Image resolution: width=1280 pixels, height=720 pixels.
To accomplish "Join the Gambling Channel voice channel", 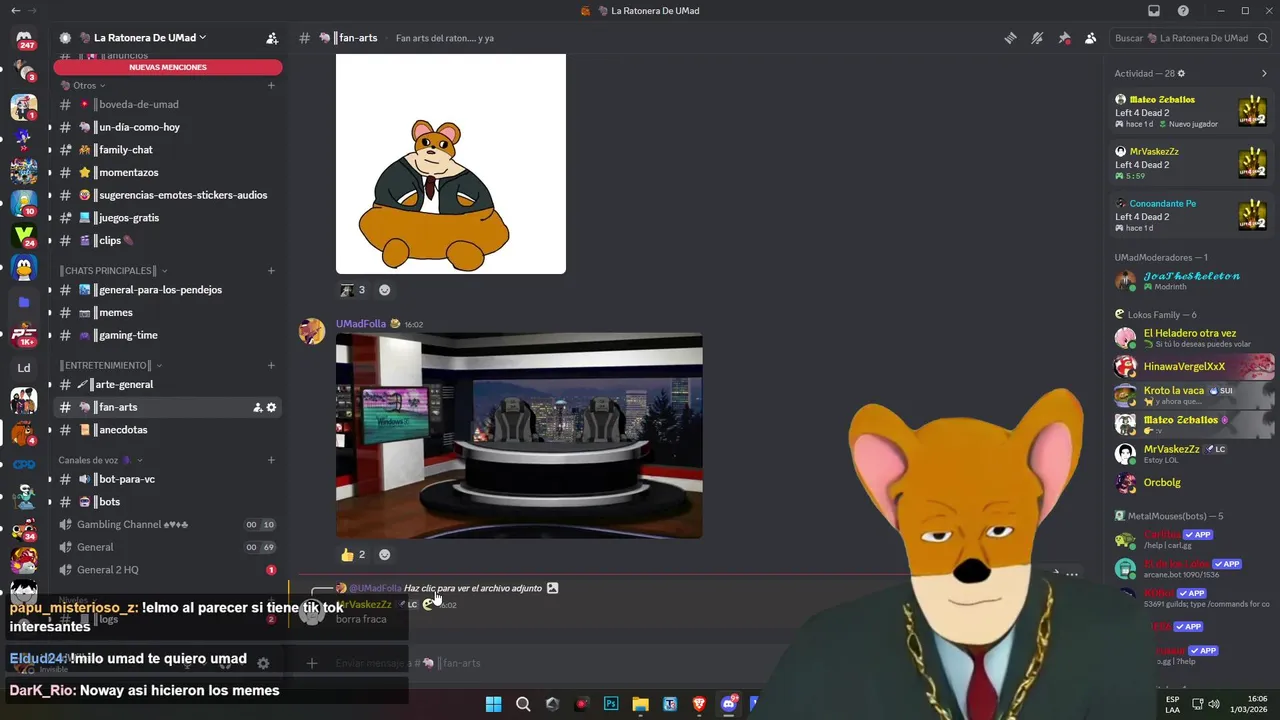I will (x=168, y=524).
